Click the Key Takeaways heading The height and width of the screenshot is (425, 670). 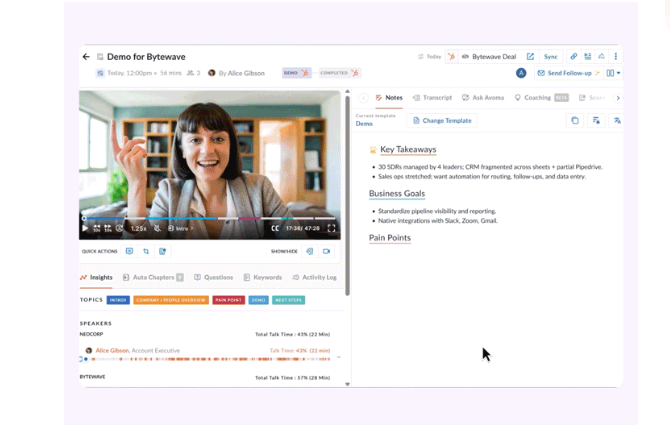click(408, 149)
